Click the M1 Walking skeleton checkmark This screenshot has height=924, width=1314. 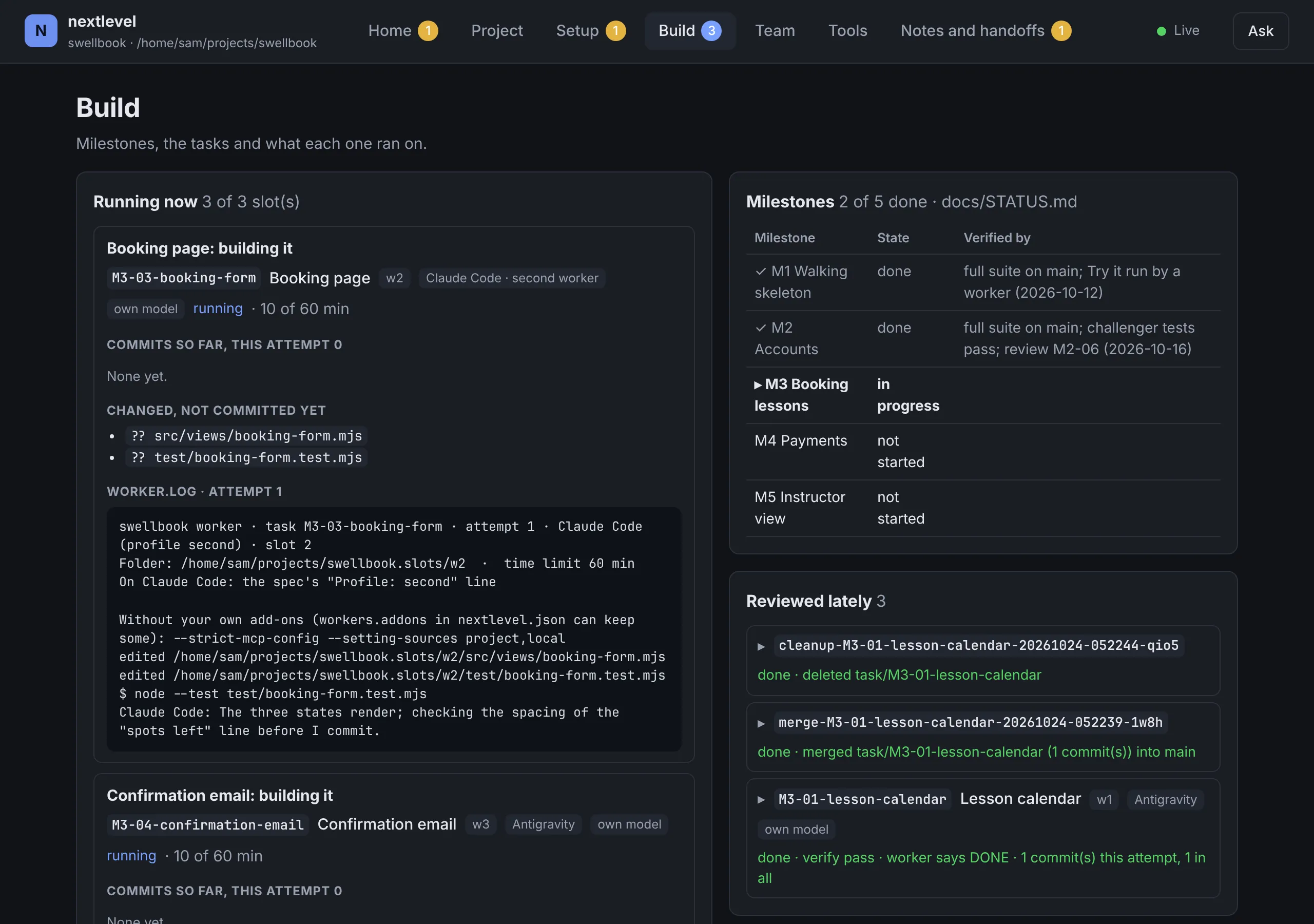[761, 272]
